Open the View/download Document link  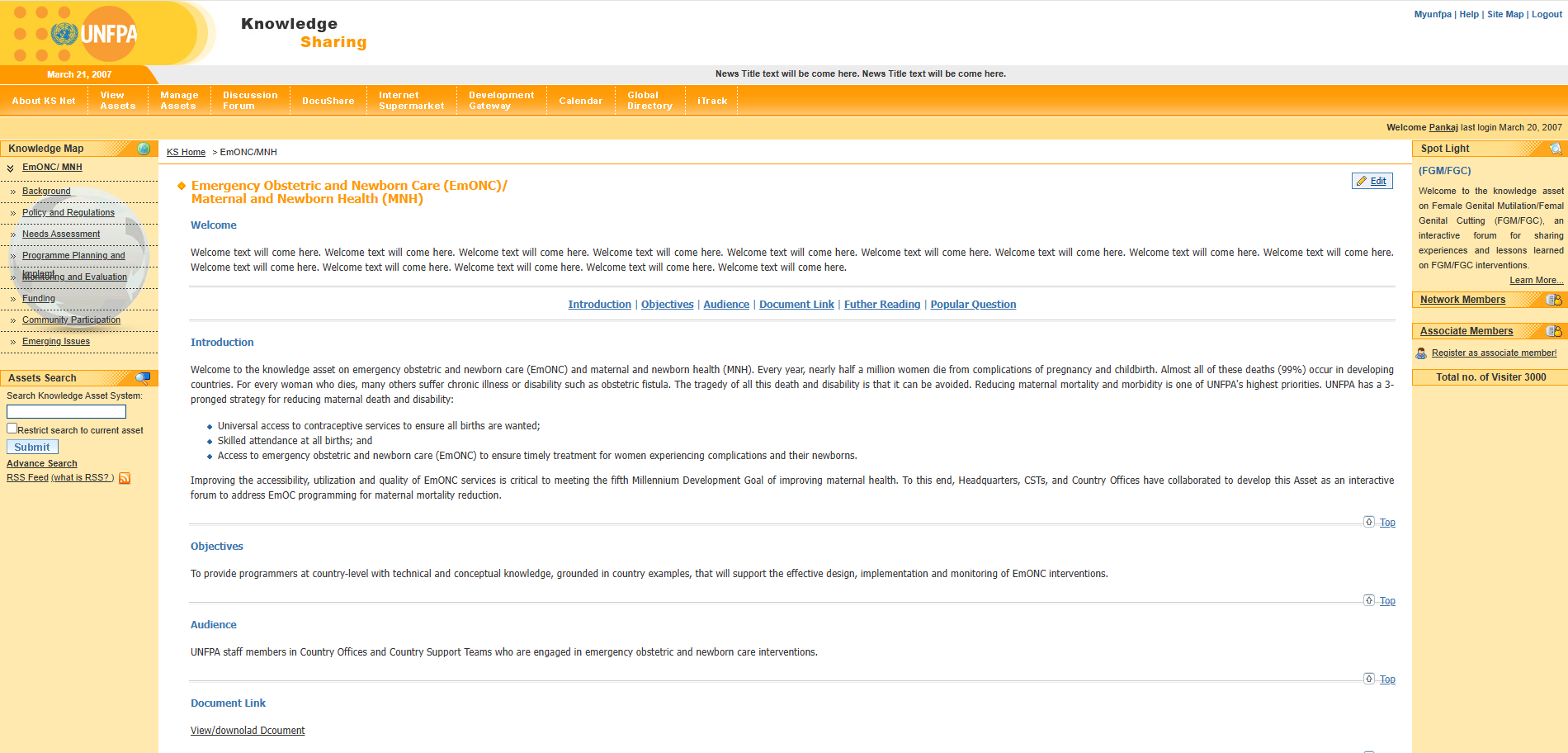pyautogui.click(x=248, y=731)
